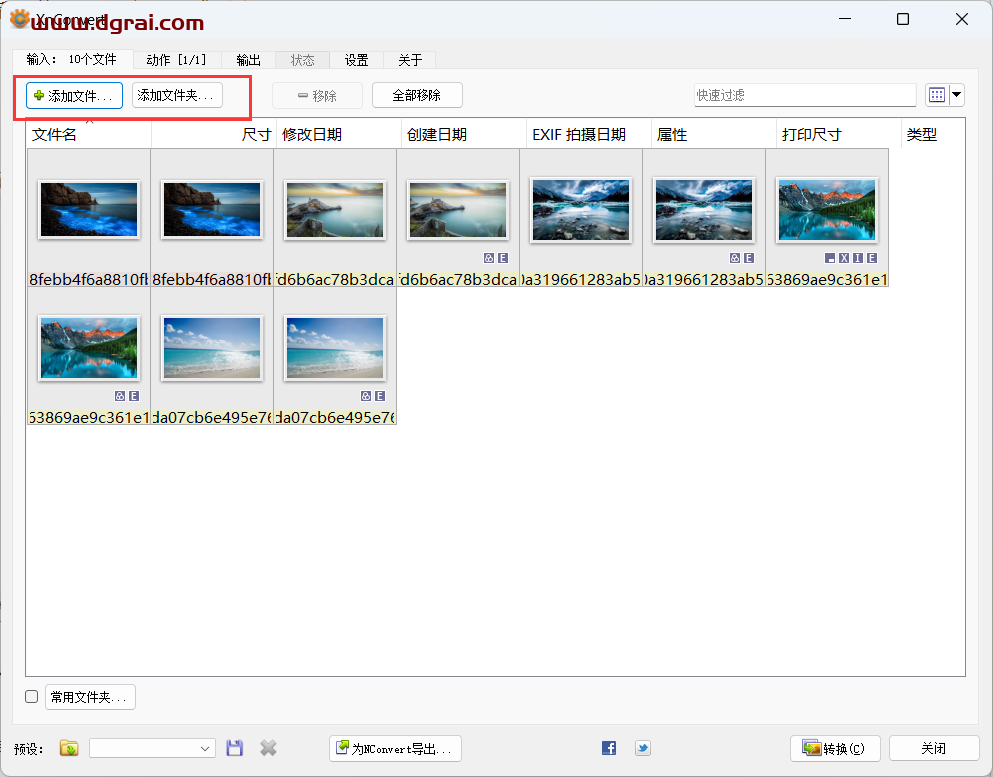Viewport: 993px width, 777px height.
Task: Select sunset coast thumbnail with E badge
Action: tap(458, 210)
